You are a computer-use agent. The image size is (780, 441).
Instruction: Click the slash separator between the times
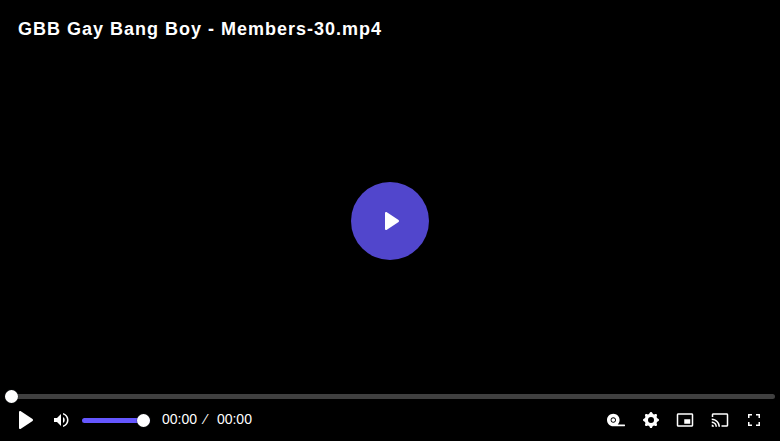click(x=205, y=420)
